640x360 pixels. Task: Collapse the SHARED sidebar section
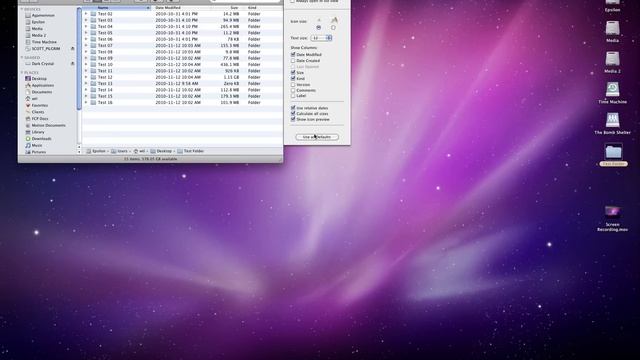coord(22,58)
